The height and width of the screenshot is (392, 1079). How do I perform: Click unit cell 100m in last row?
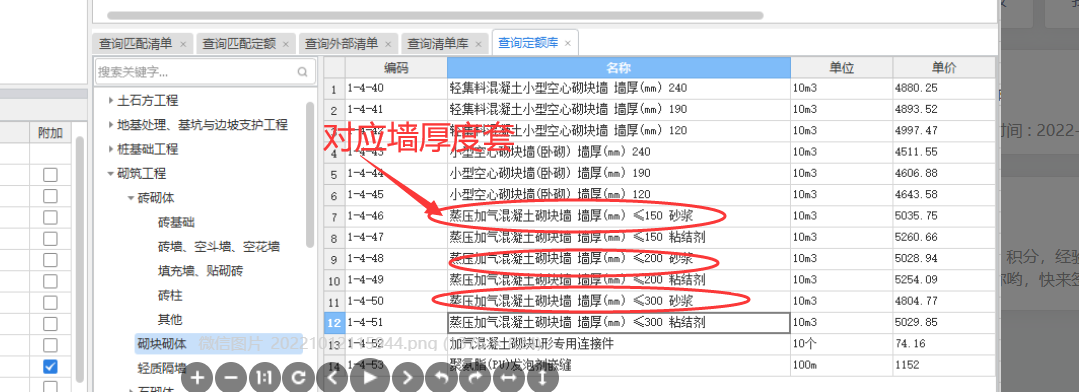pyautogui.click(x=842, y=365)
